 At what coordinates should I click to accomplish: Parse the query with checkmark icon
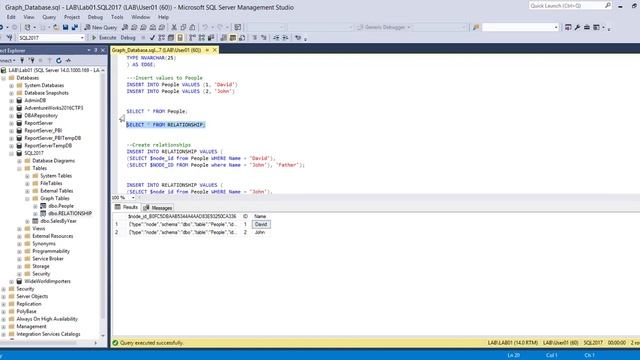coord(152,38)
